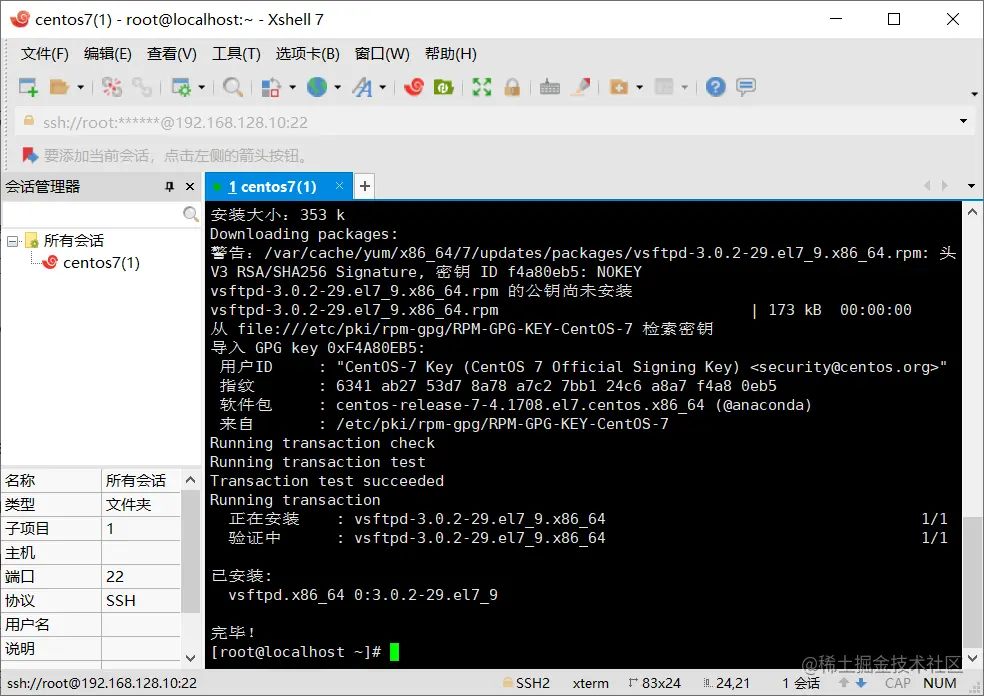Click the SSH2 status bar entry
This screenshot has width=984, height=696.
tap(526, 683)
